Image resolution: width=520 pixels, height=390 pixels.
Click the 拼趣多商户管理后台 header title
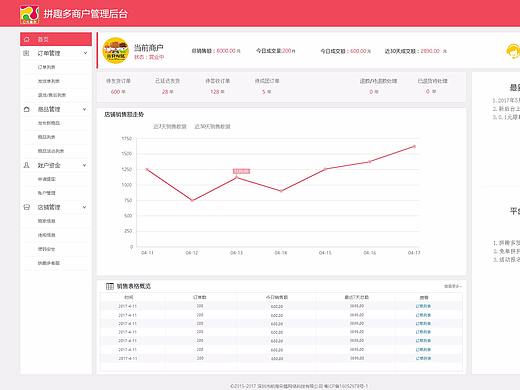click(x=86, y=14)
